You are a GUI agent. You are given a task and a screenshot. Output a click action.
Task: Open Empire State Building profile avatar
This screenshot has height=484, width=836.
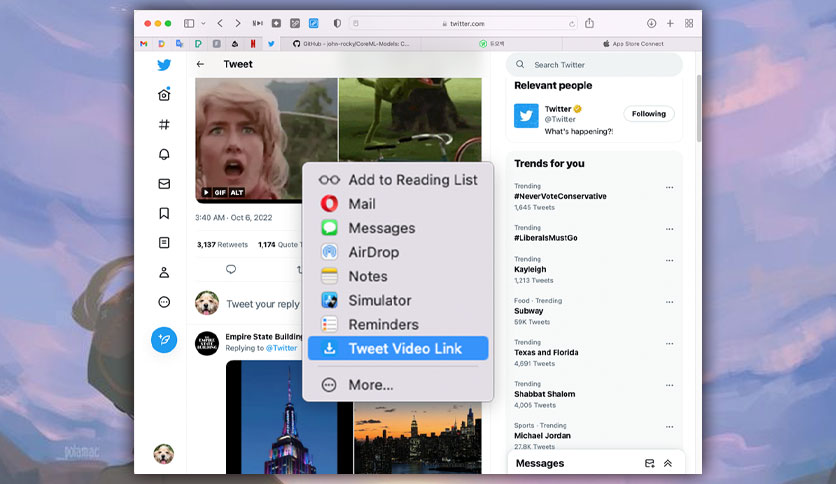click(x=207, y=344)
